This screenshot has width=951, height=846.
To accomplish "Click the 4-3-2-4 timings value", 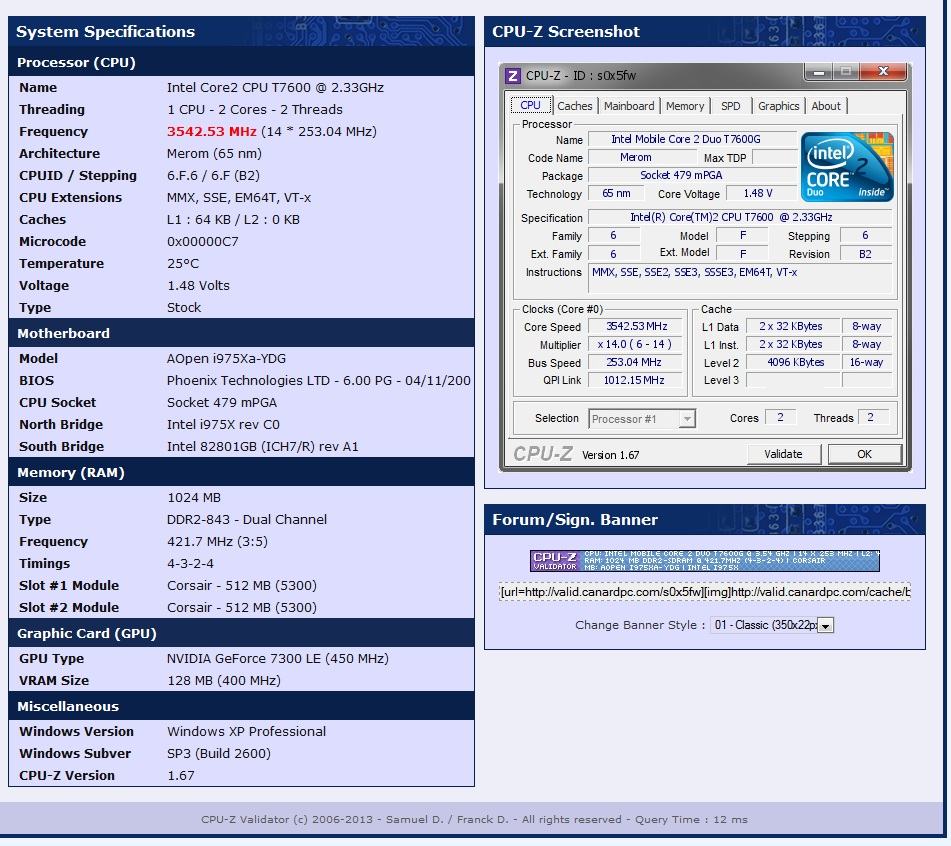I will point(190,563).
